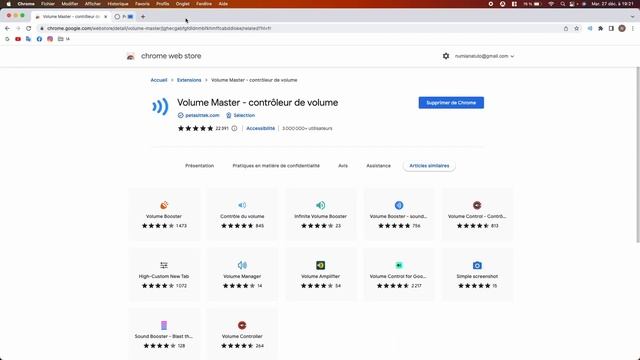Open the Infinite Volume Booster extension icon
Image resolution: width=640 pixels, height=360 pixels.
(x=320, y=205)
